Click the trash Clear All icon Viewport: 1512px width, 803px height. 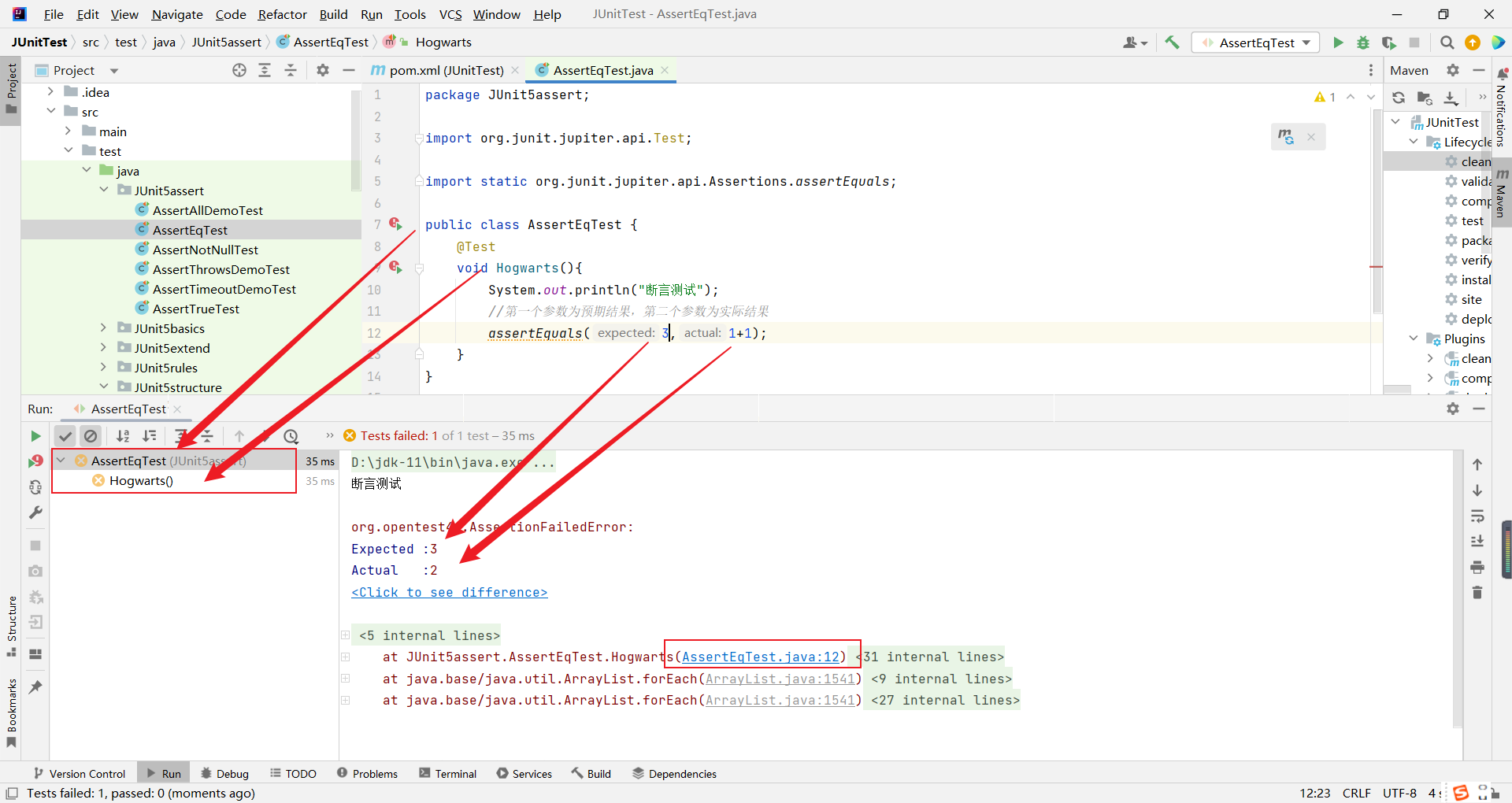click(1477, 592)
